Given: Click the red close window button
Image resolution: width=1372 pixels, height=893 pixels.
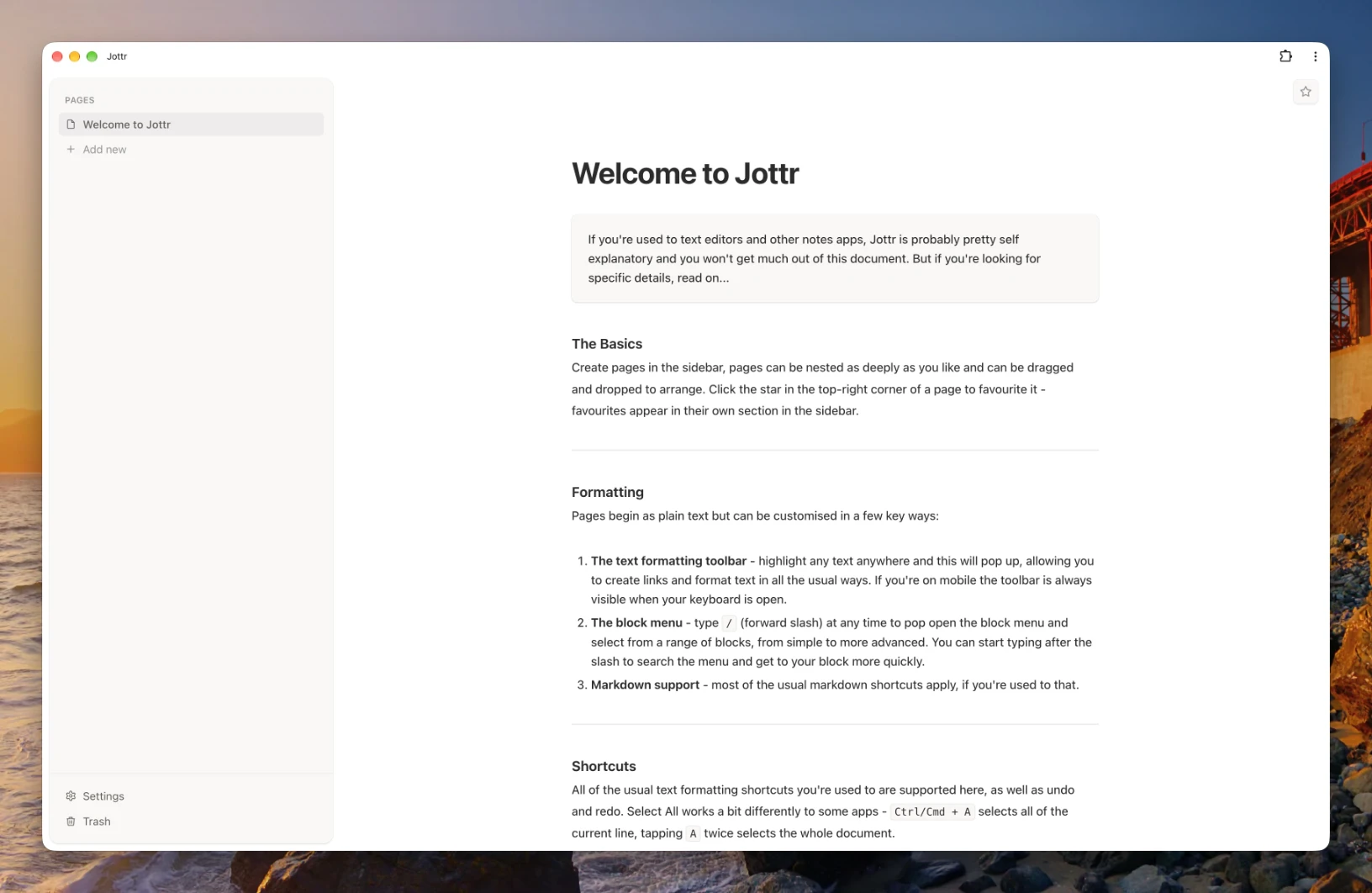Looking at the screenshot, I should click(x=57, y=56).
